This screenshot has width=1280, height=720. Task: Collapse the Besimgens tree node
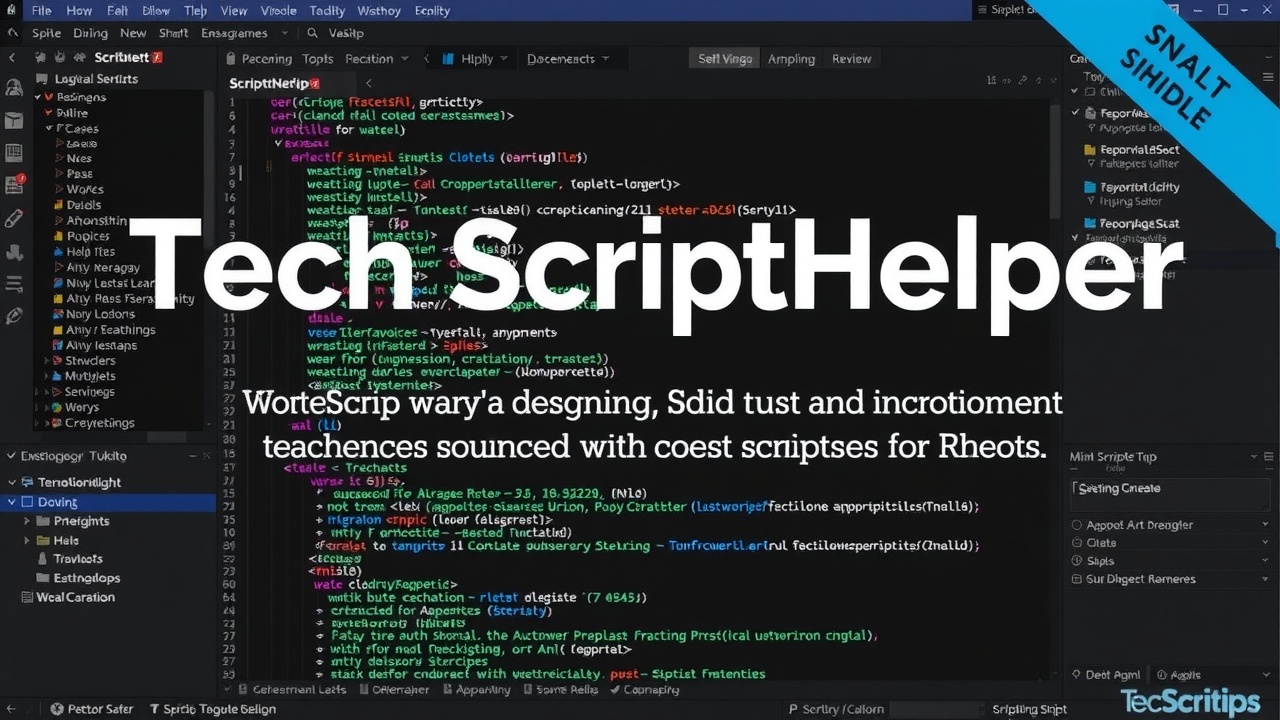37,97
